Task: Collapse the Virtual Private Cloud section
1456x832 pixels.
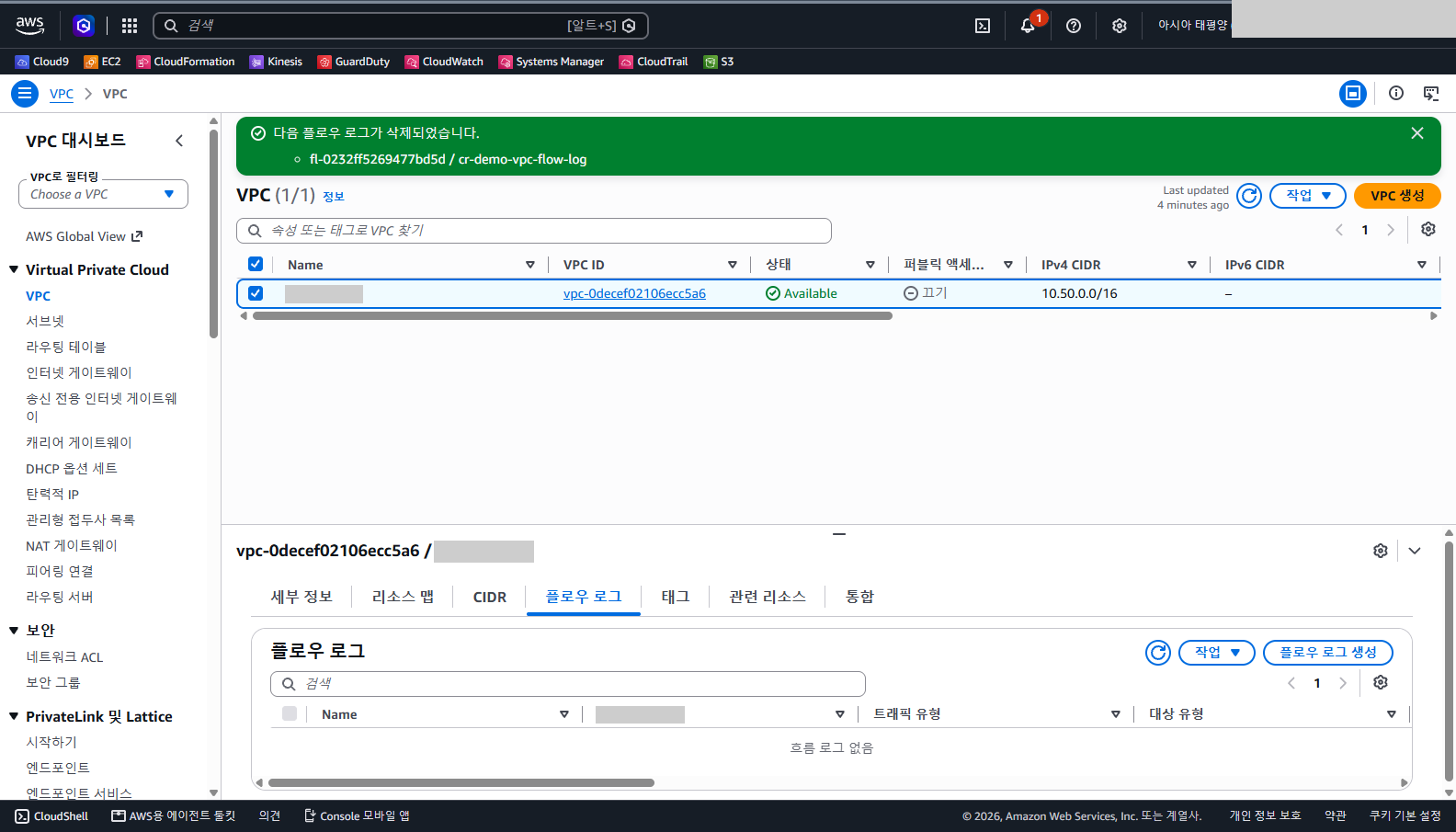Action: tap(14, 269)
